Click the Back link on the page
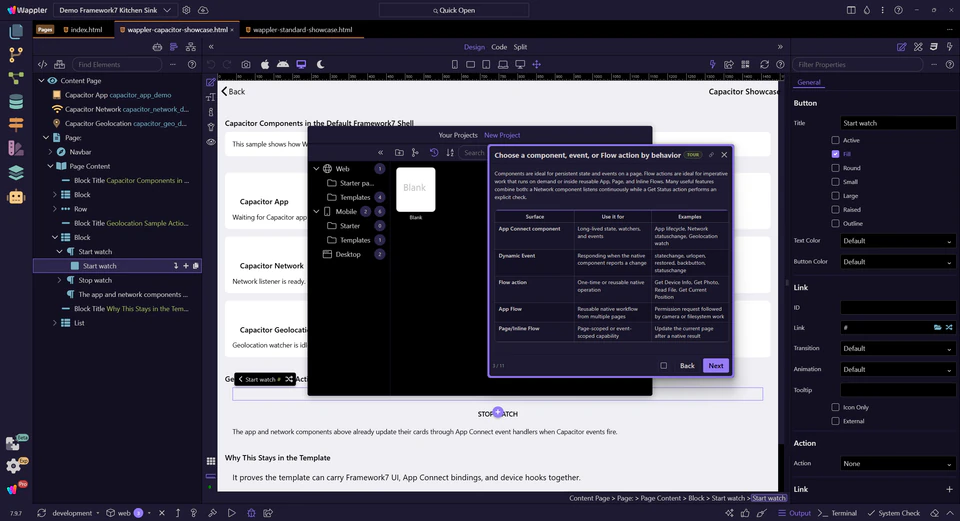The image size is (960, 521). (233, 91)
